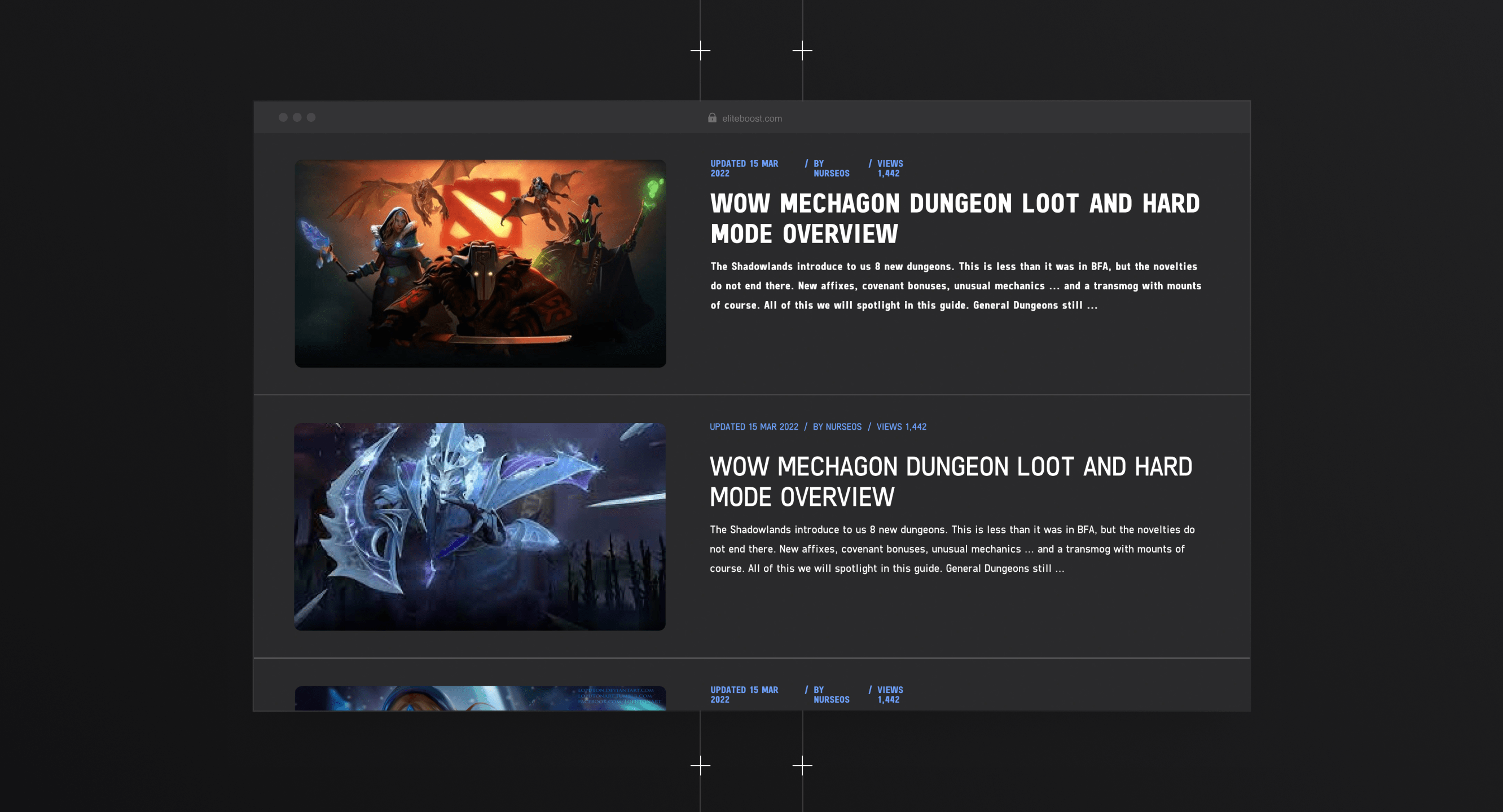The image size is (1503, 812).
Task: Click "Updated 15 Mar 2022" on first article
Action: tap(744, 169)
